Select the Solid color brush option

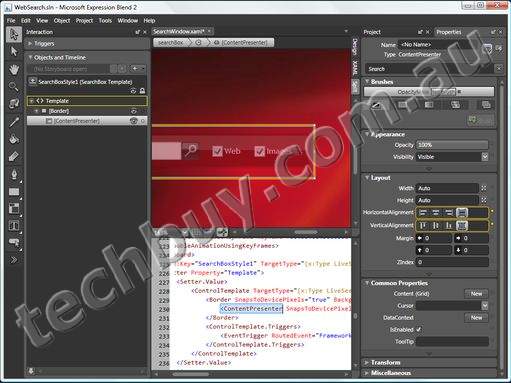coord(403,105)
